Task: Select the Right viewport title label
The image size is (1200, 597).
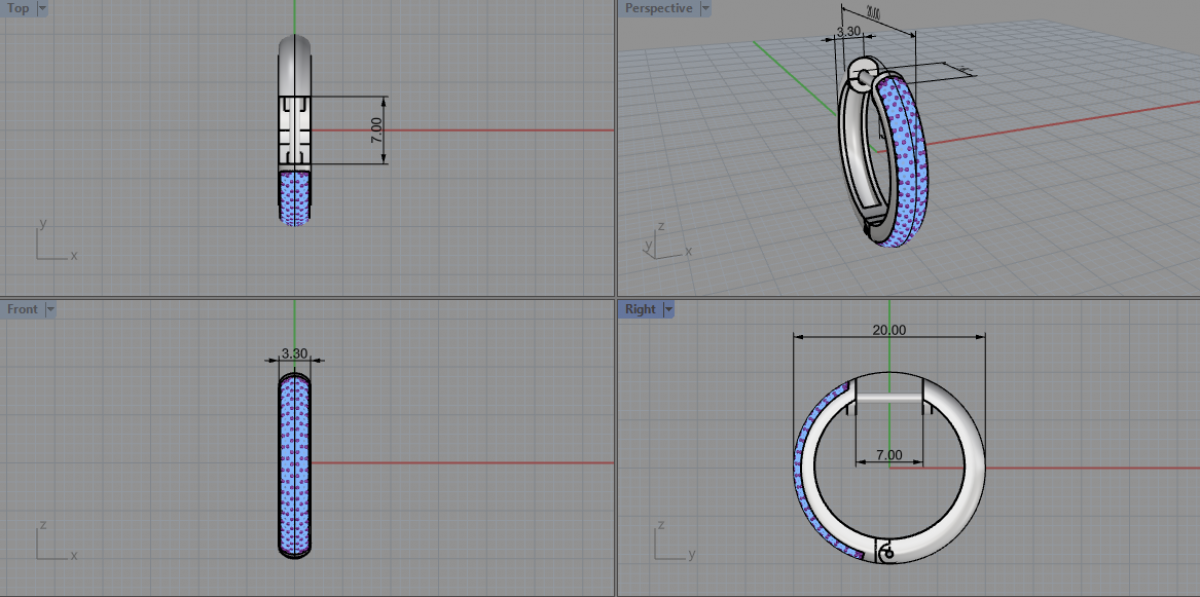Action: (x=640, y=309)
